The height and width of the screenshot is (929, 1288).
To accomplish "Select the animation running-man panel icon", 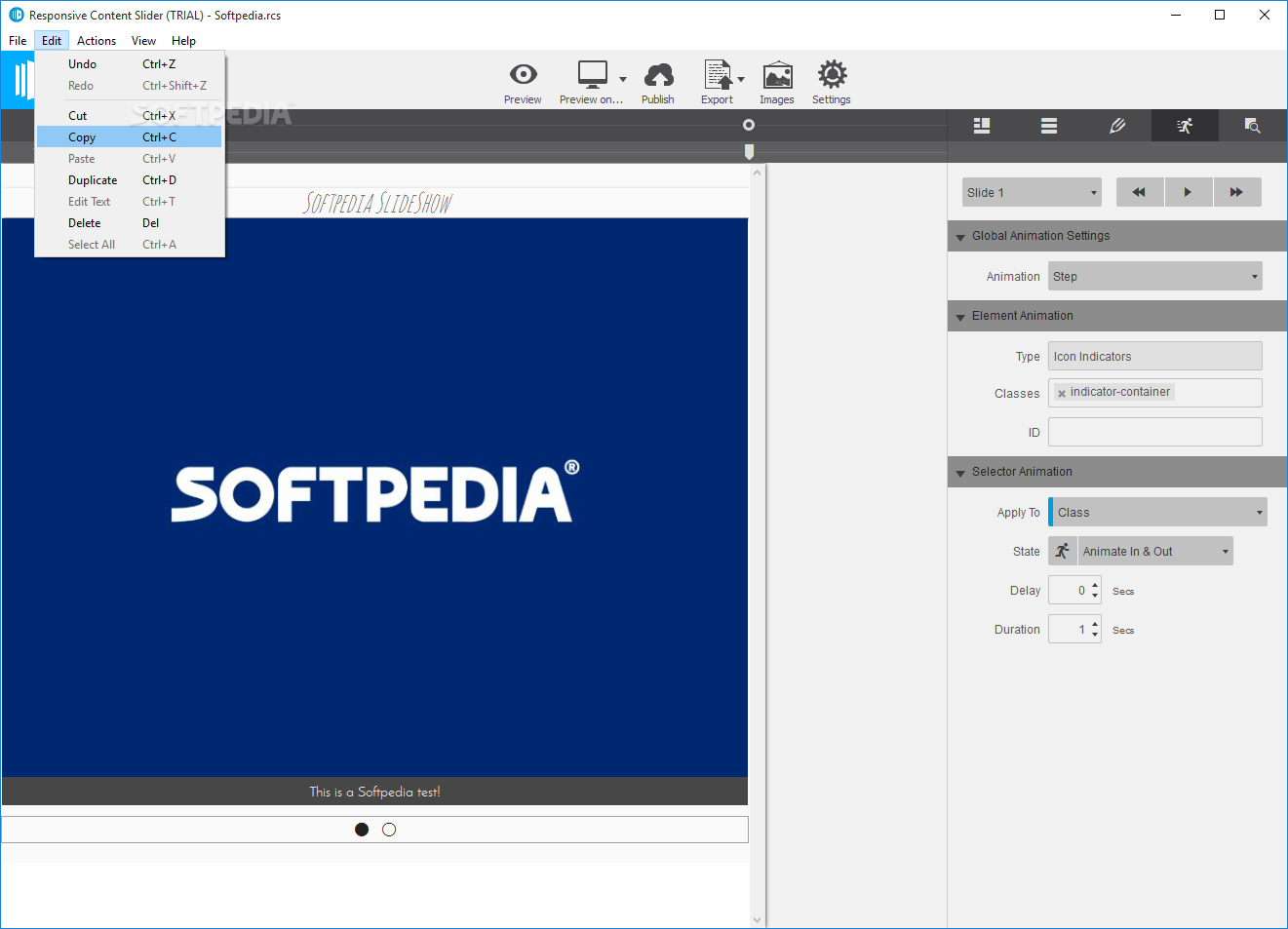I will pyautogui.click(x=1185, y=126).
